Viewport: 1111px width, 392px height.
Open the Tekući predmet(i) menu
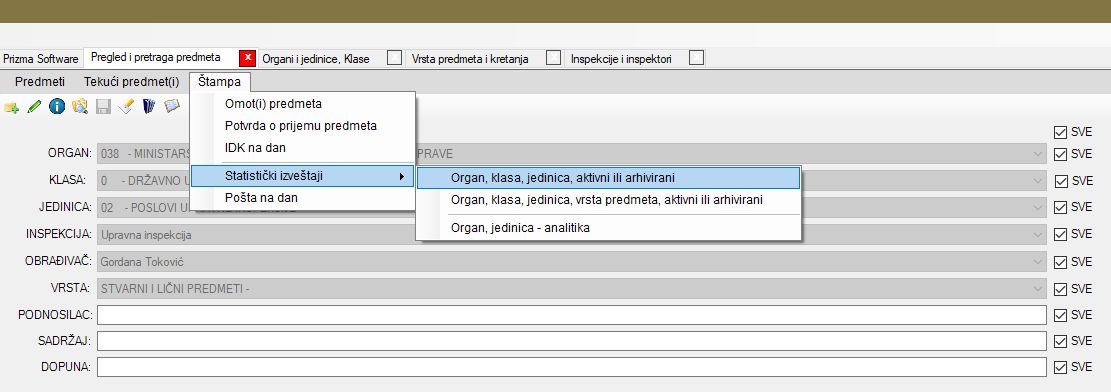(132, 82)
